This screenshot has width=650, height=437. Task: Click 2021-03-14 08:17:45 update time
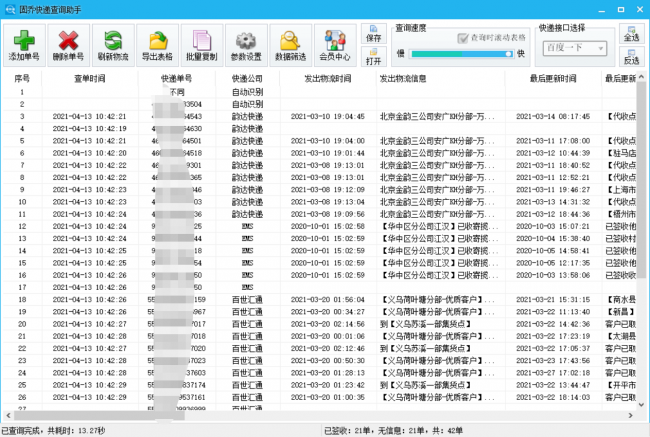tap(553, 117)
